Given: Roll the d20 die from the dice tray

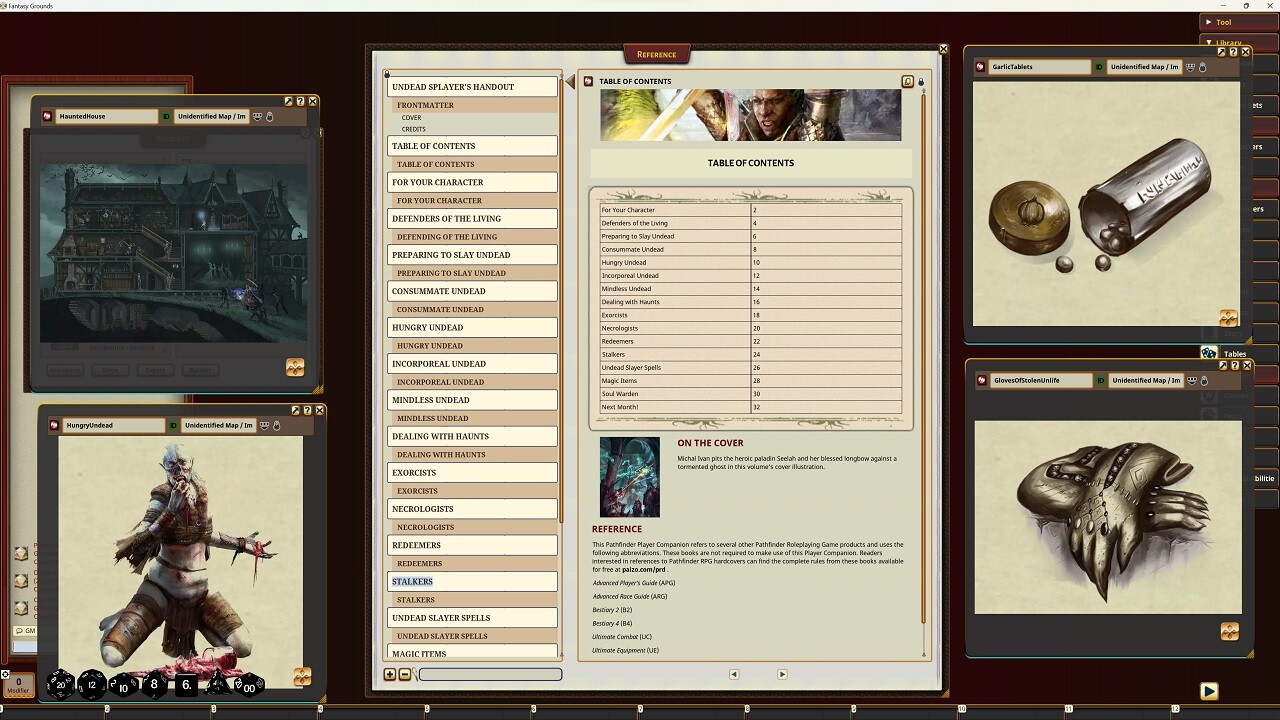Looking at the screenshot, I should point(60,685).
